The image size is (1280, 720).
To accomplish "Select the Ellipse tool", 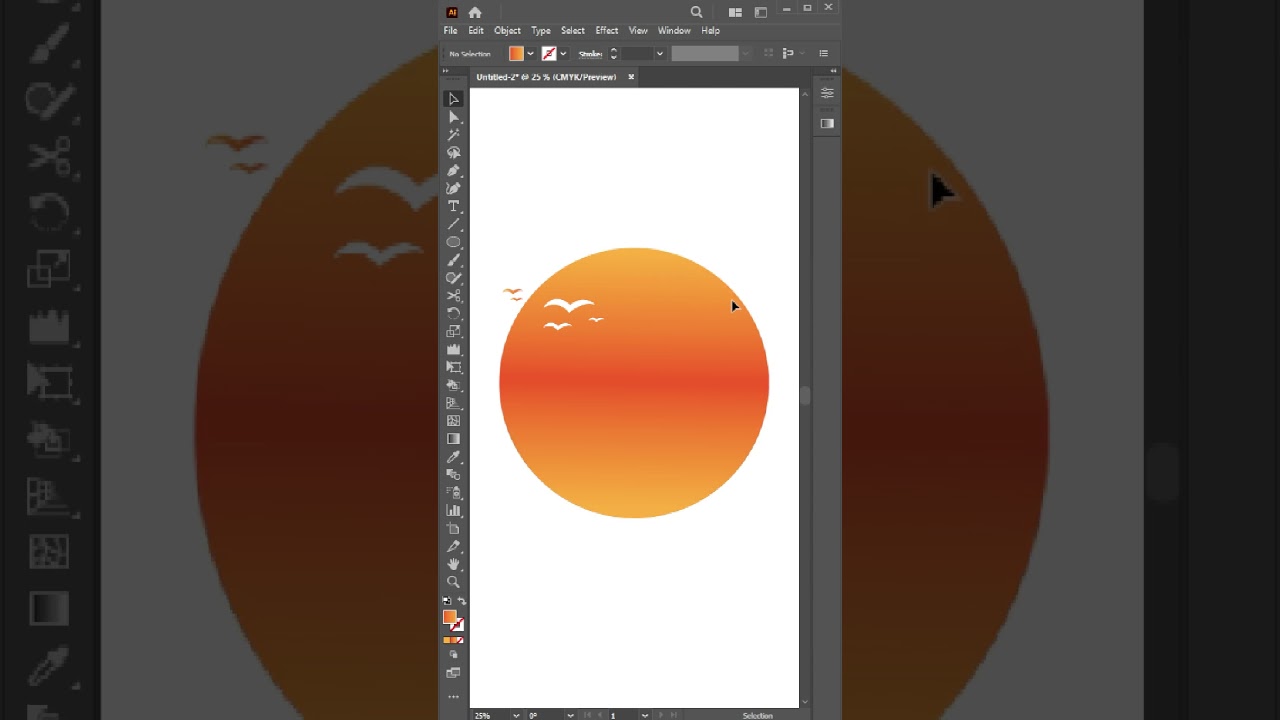I will pyautogui.click(x=453, y=242).
